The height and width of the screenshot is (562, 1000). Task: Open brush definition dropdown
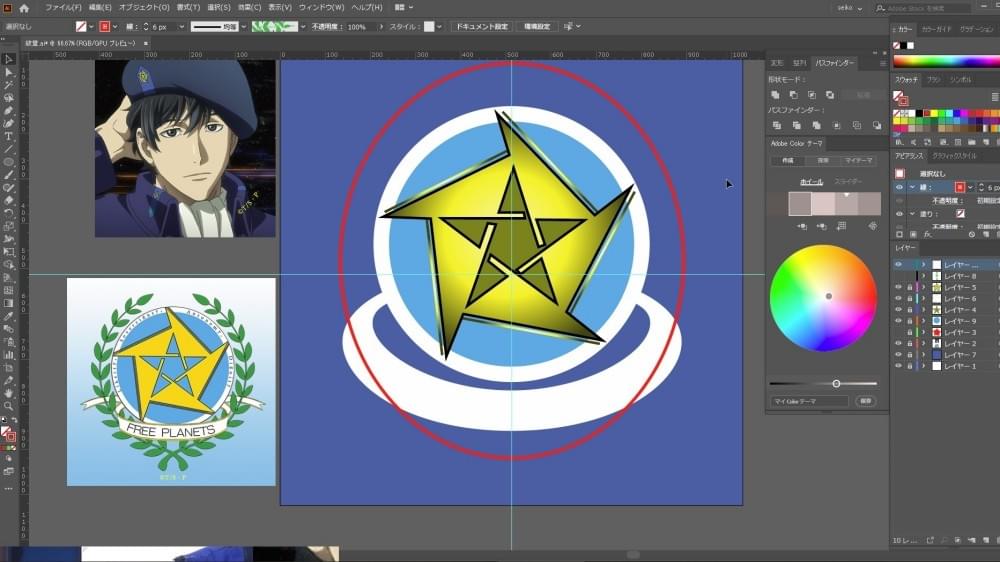tap(303, 27)
